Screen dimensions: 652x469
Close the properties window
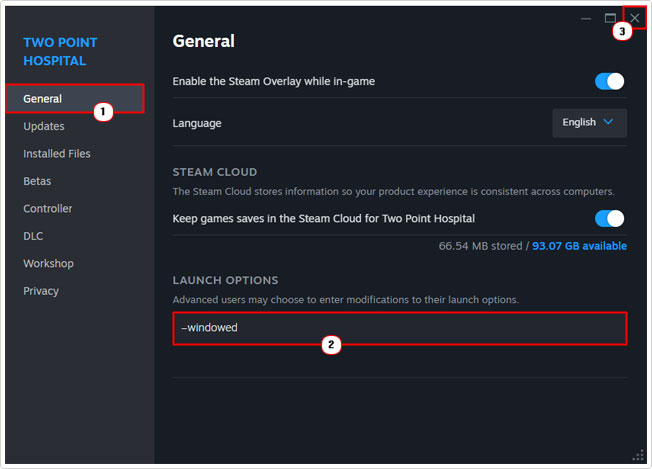(635, 18)
